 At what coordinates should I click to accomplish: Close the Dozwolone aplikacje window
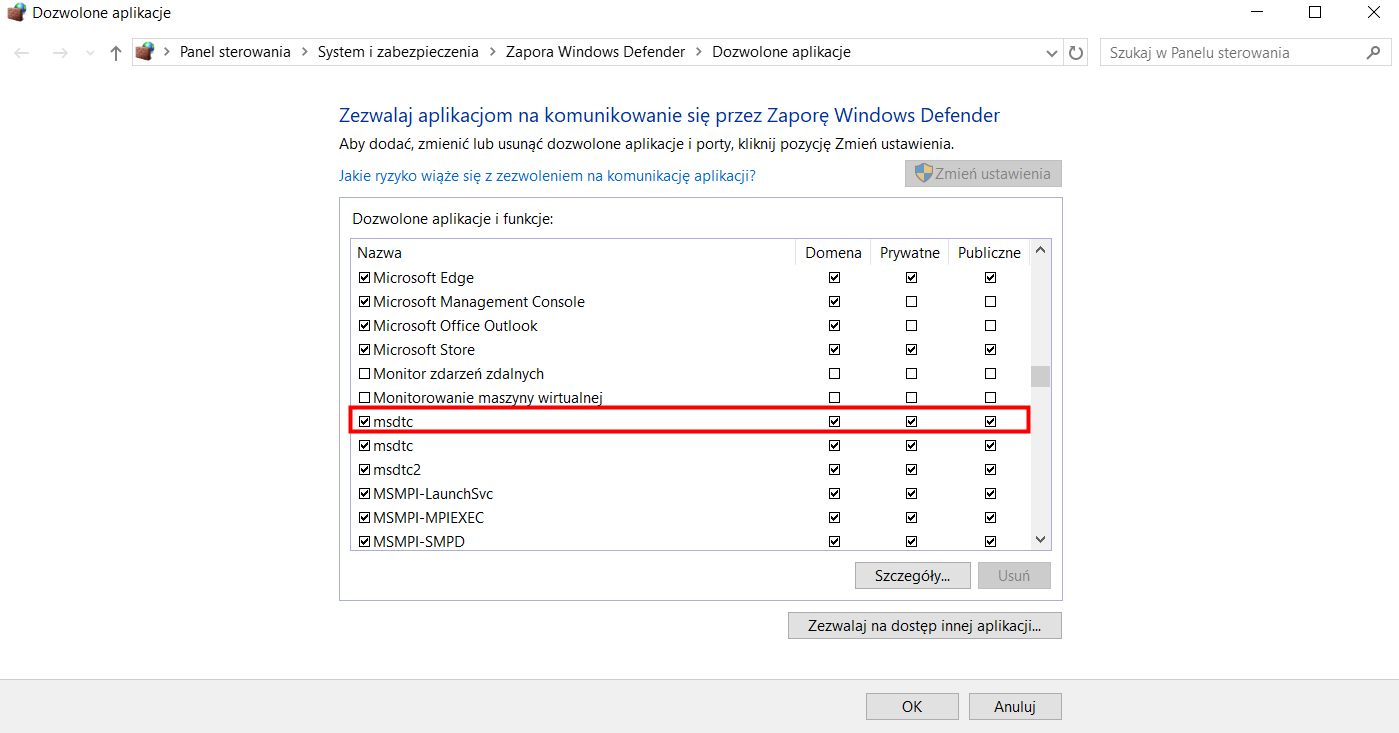[1373, 13]
